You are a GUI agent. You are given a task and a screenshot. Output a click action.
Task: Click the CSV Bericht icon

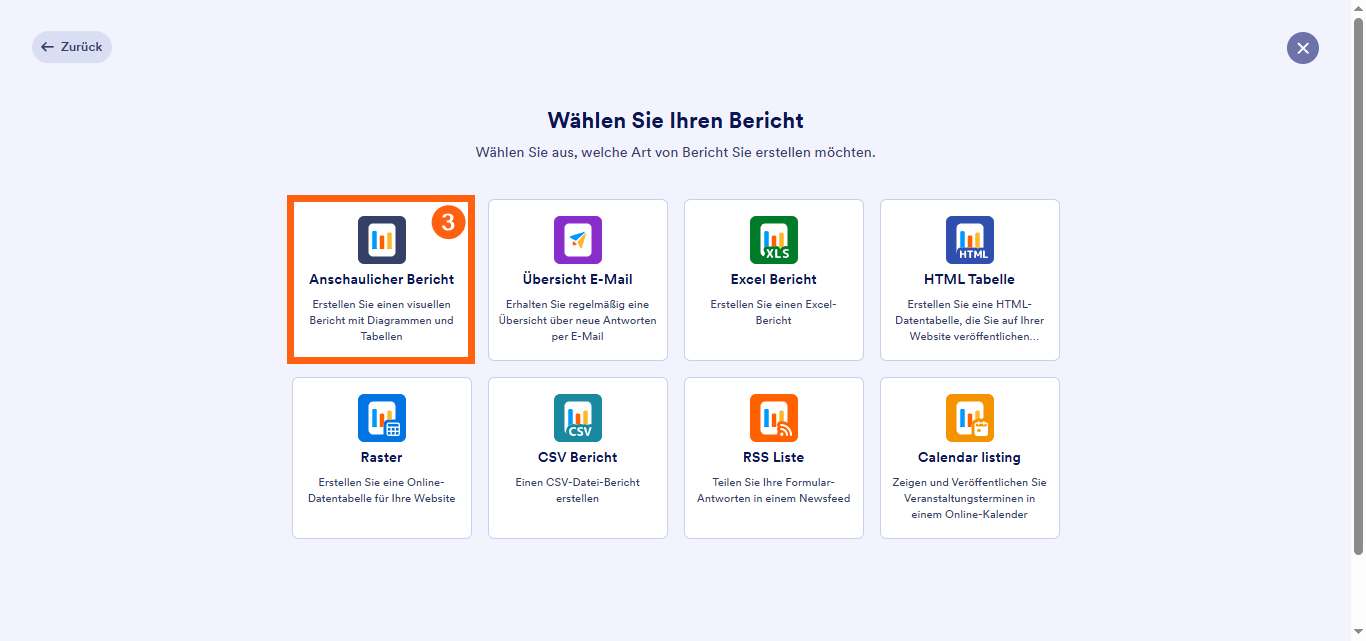[577, 417]
